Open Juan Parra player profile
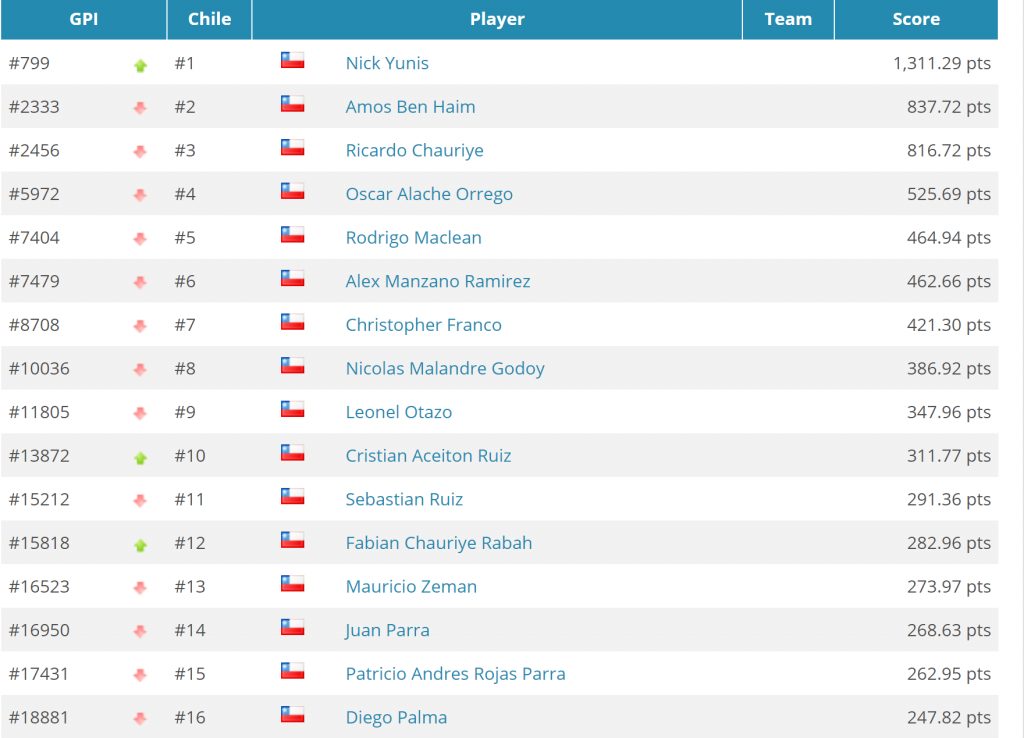Screen dimensions: 1024x738 [387, 631]
